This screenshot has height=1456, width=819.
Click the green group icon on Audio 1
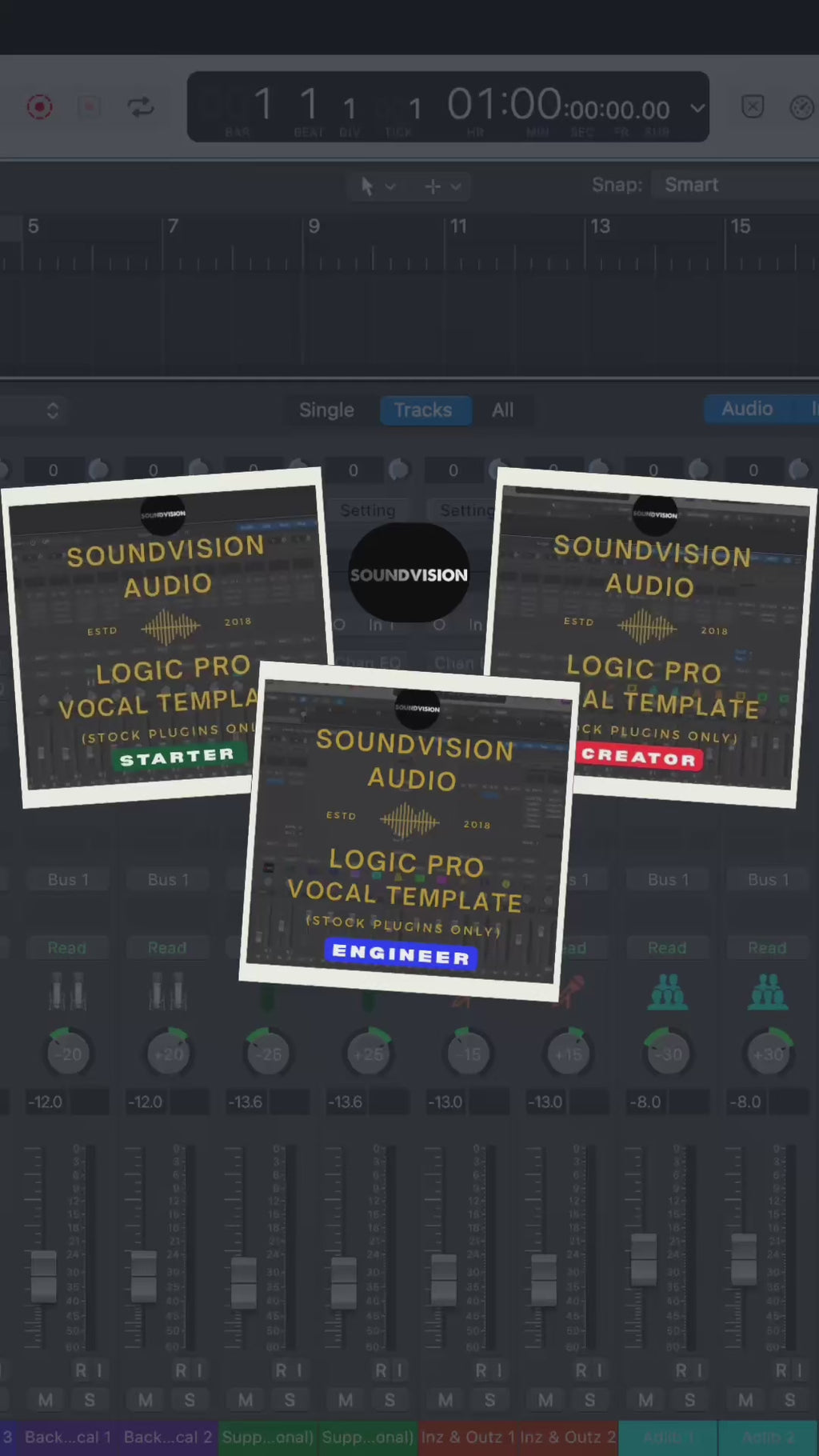click(667, 993)
